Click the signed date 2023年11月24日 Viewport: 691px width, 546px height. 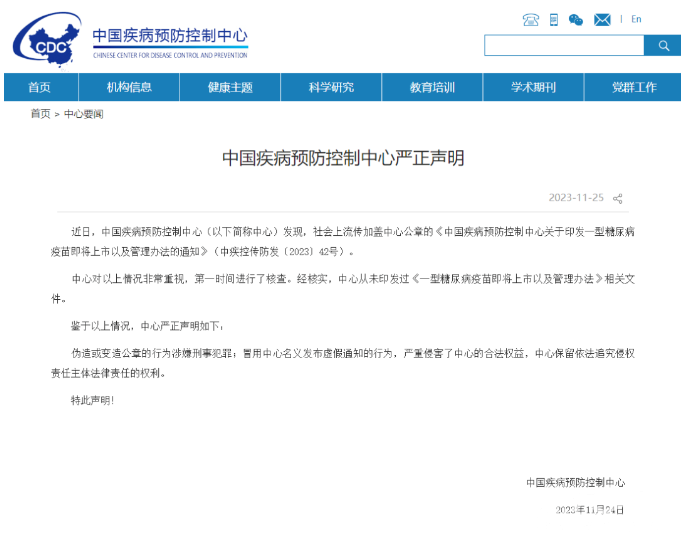(x=590, y=510)
